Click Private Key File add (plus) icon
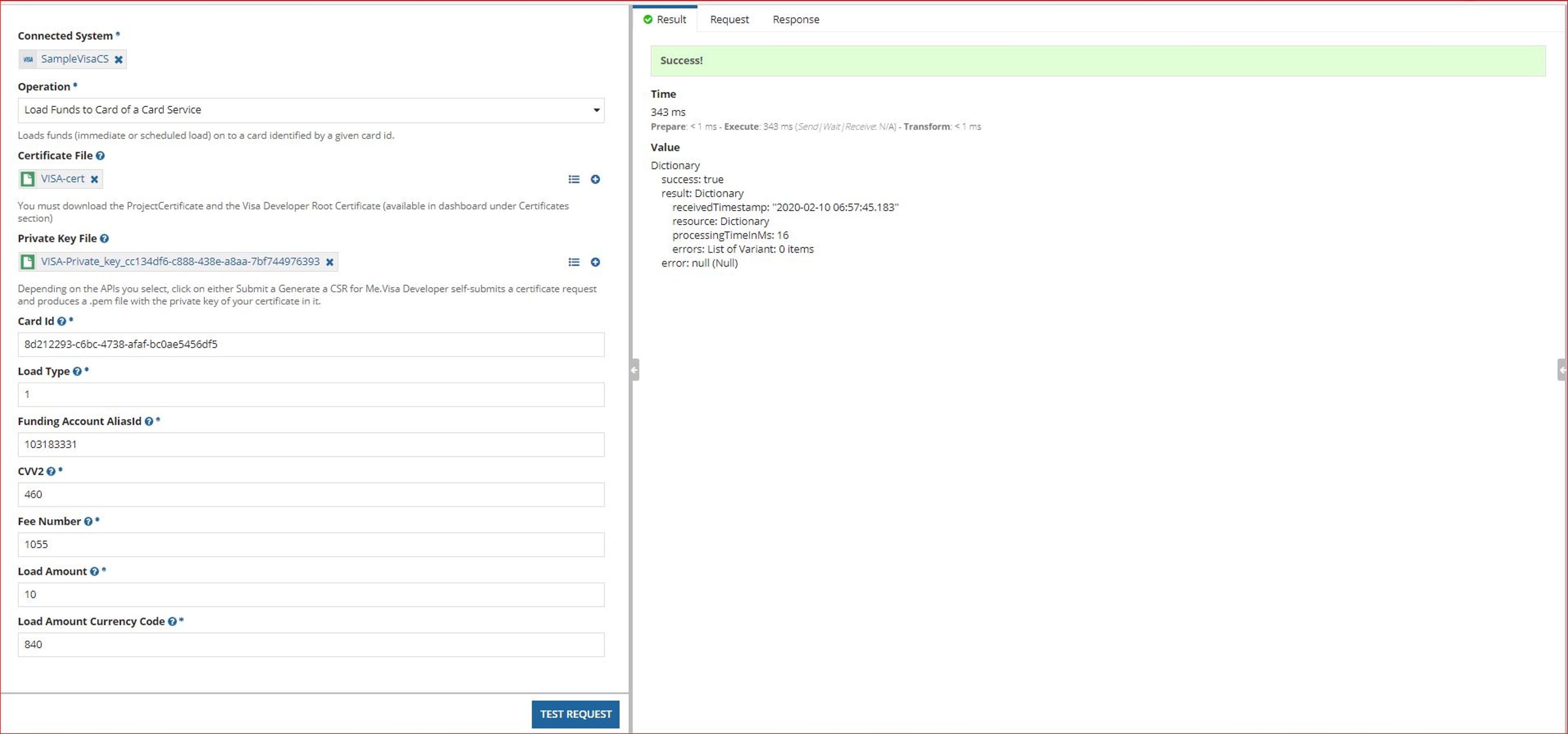1568x734 pixels. click(595, 262)
